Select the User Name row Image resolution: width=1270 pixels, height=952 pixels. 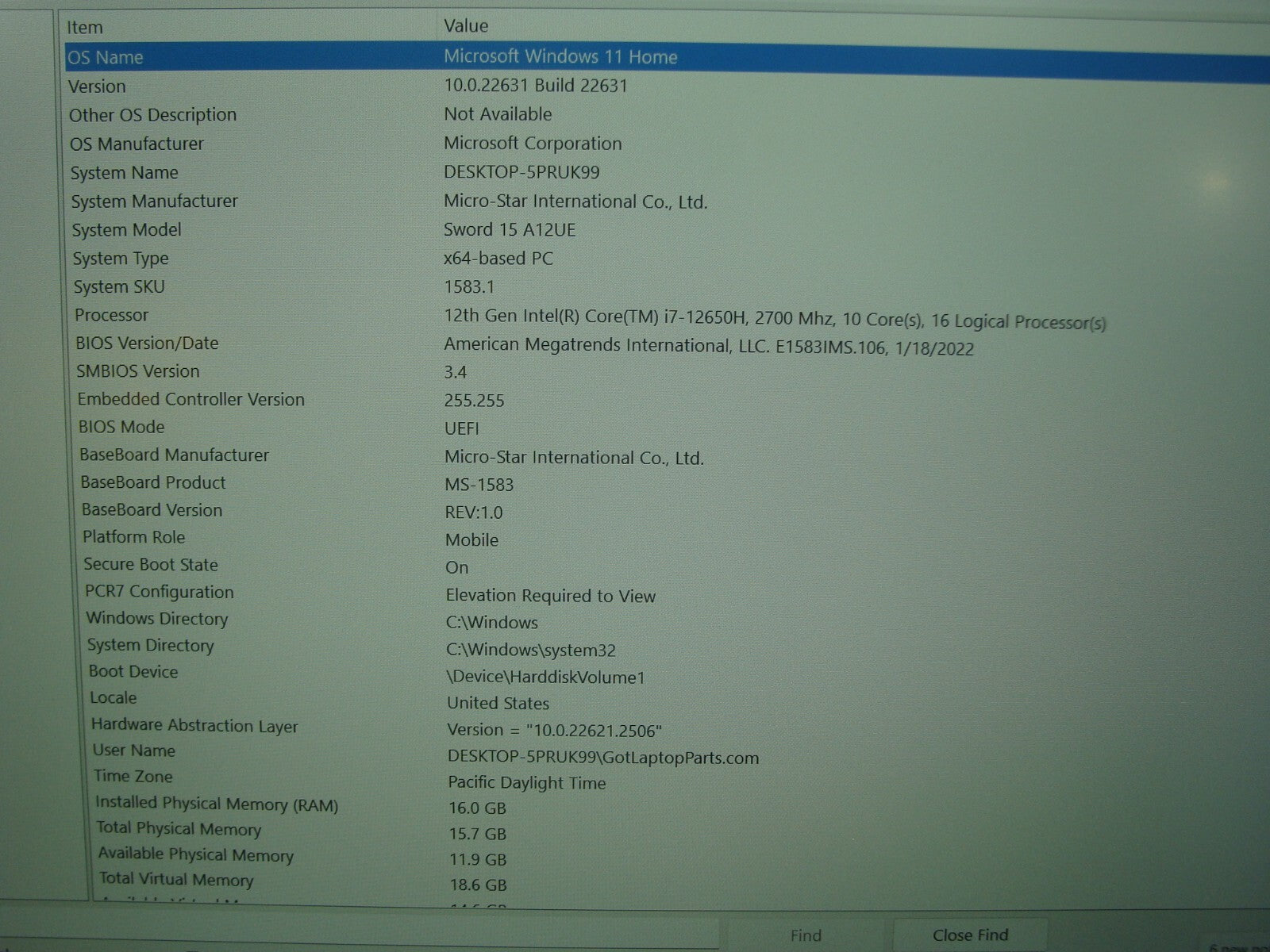133,750
